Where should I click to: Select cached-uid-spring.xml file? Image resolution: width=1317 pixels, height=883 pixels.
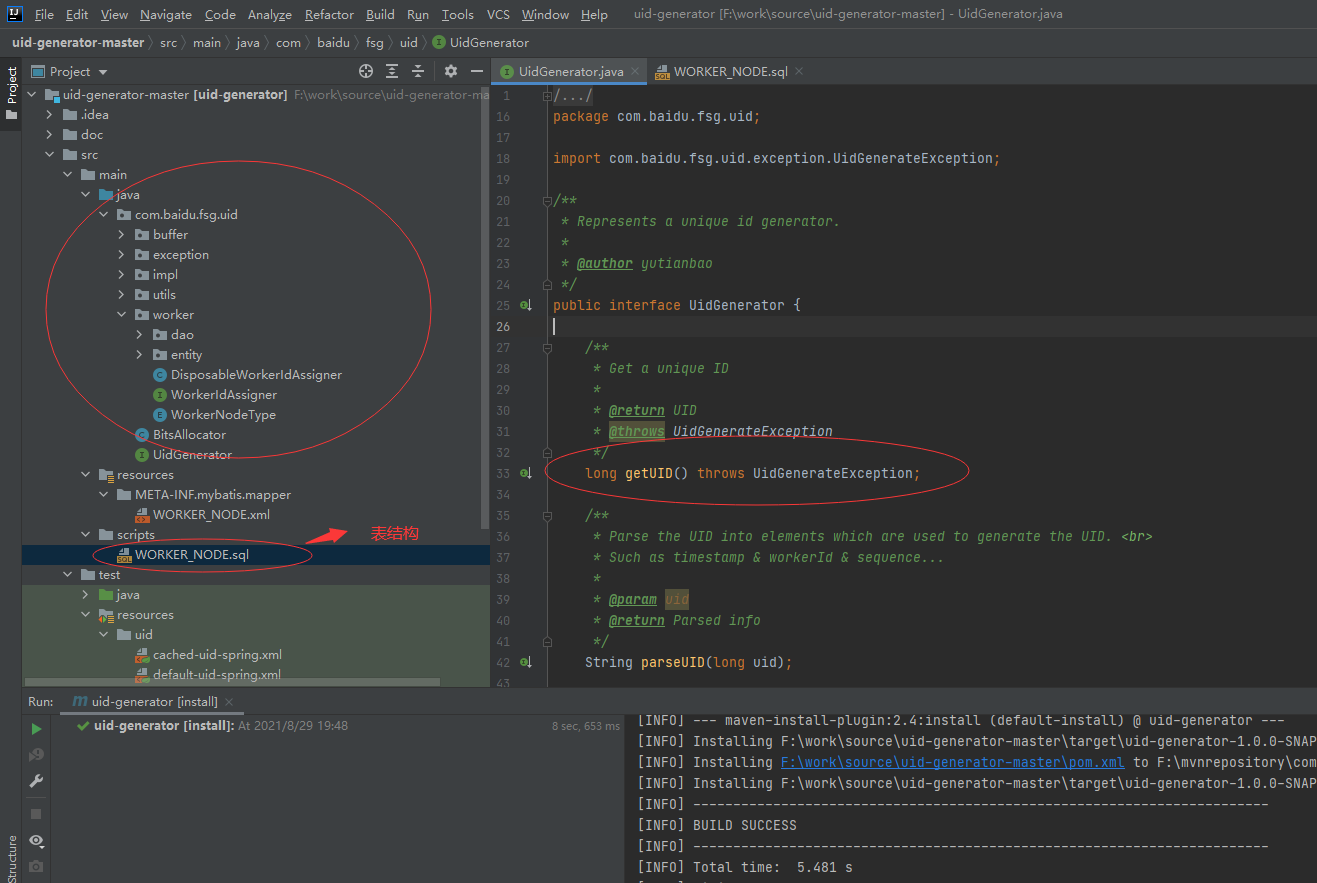coord(217,655)
